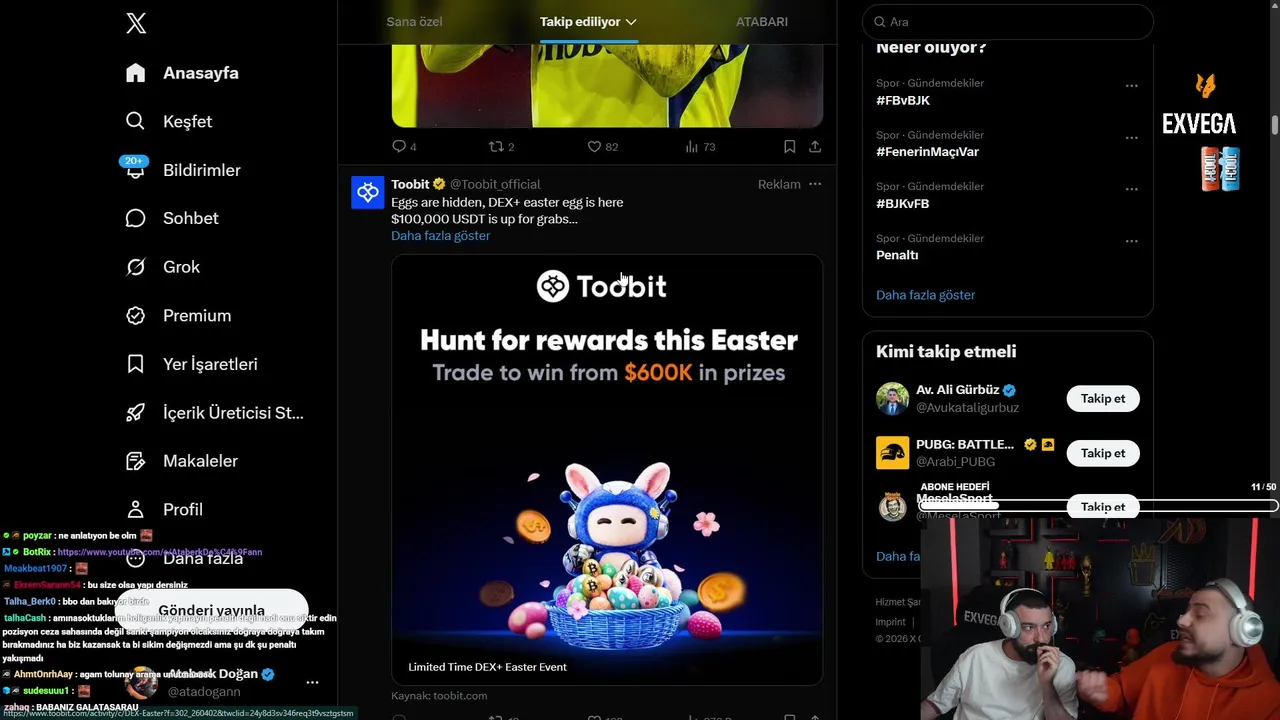1280x720 pixels.
Task: Open Anasayfa home icon
Action: coord(136,73)
